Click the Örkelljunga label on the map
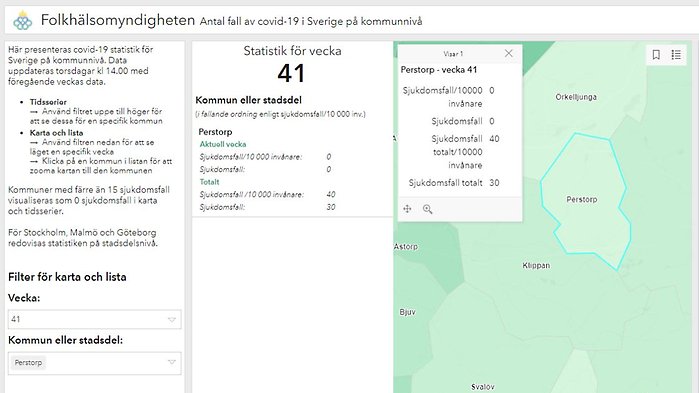The width and height of the screenshot is (699, 393). click(x=576, y=97)
